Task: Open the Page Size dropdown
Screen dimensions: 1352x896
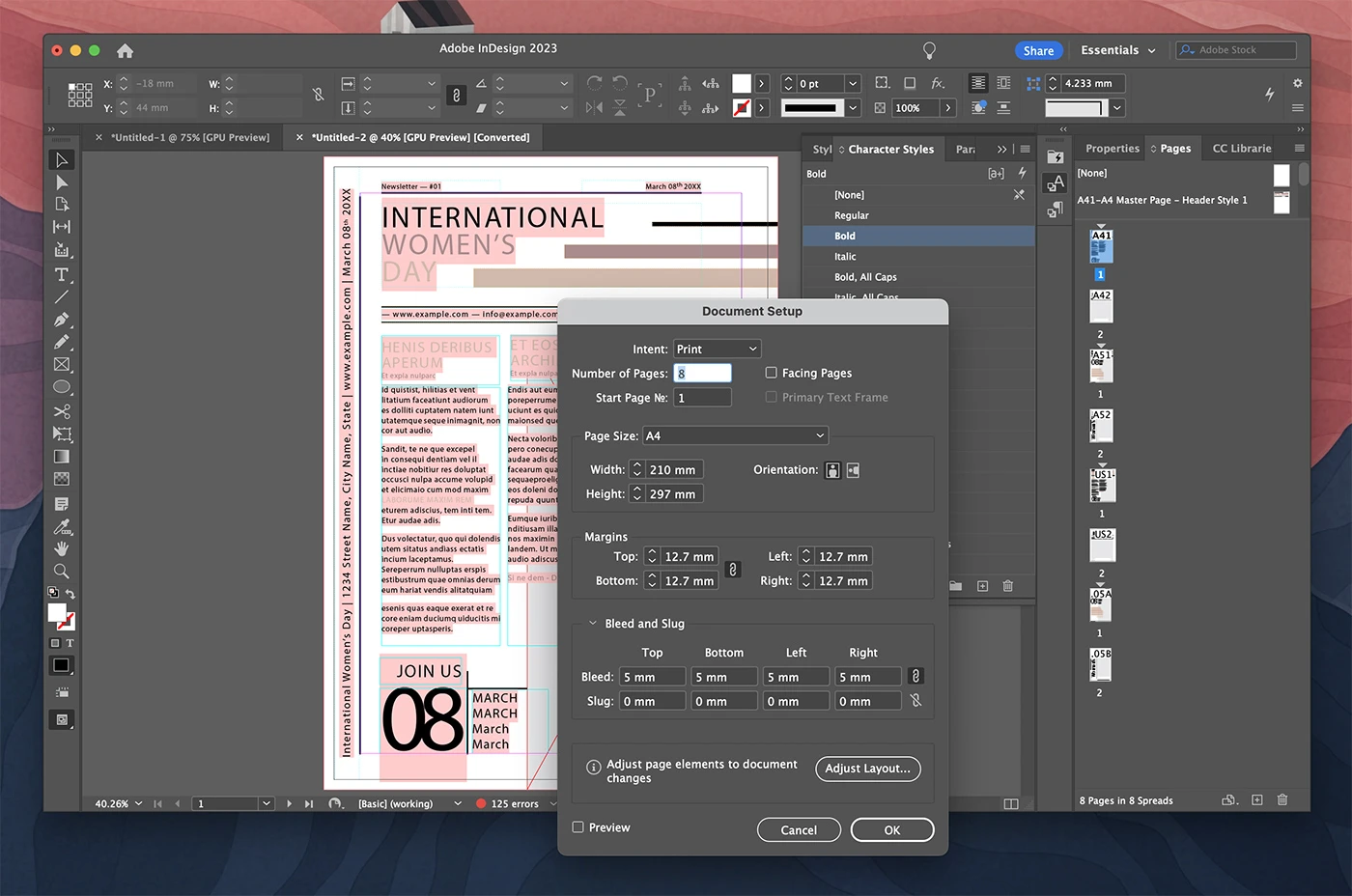Action: coord(736,435)
